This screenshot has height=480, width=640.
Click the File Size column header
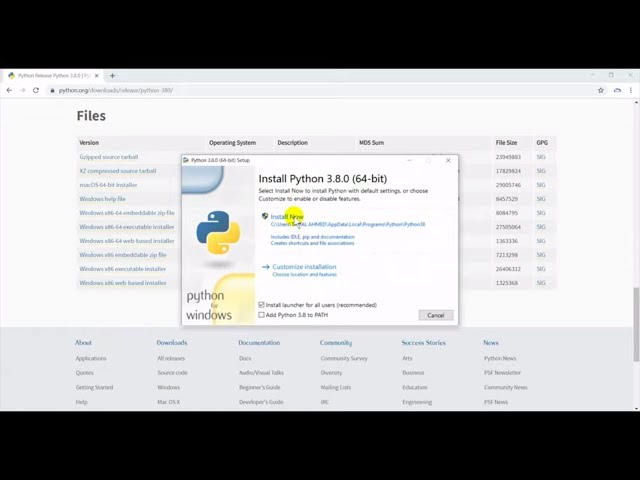pyautogui.click(x=506, y=143)
